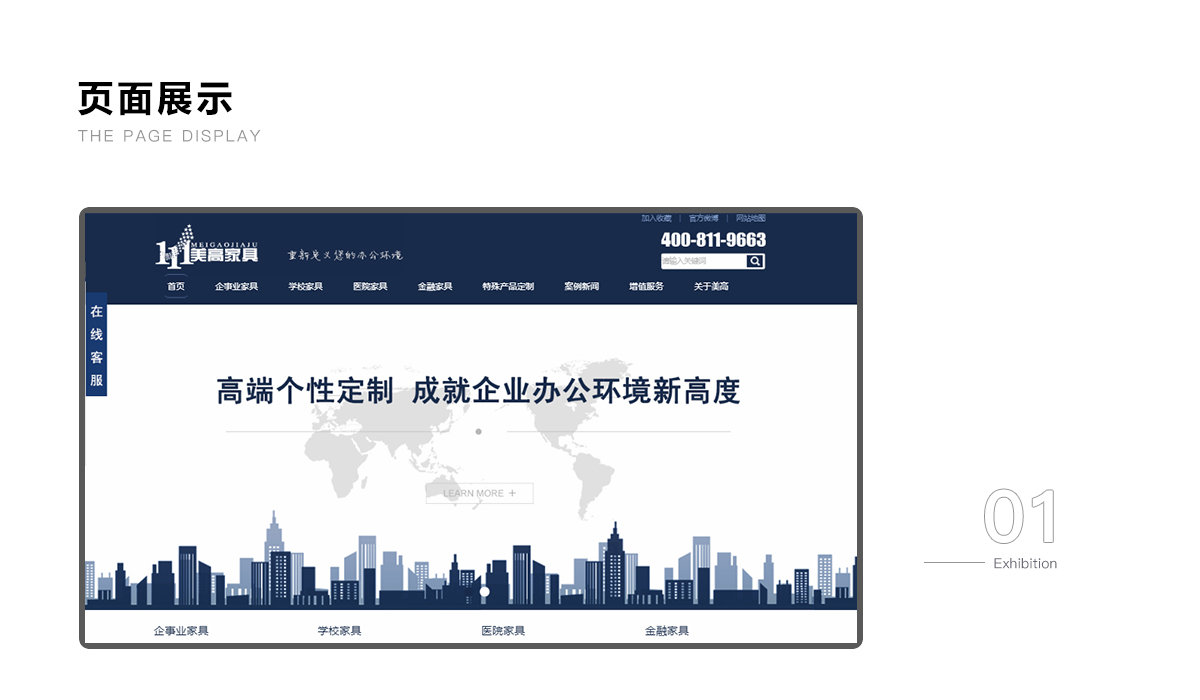This screenshot has width=1200, height=700.
Task: Click the handwritten slogan beside the logo
Action: [345, 255]
